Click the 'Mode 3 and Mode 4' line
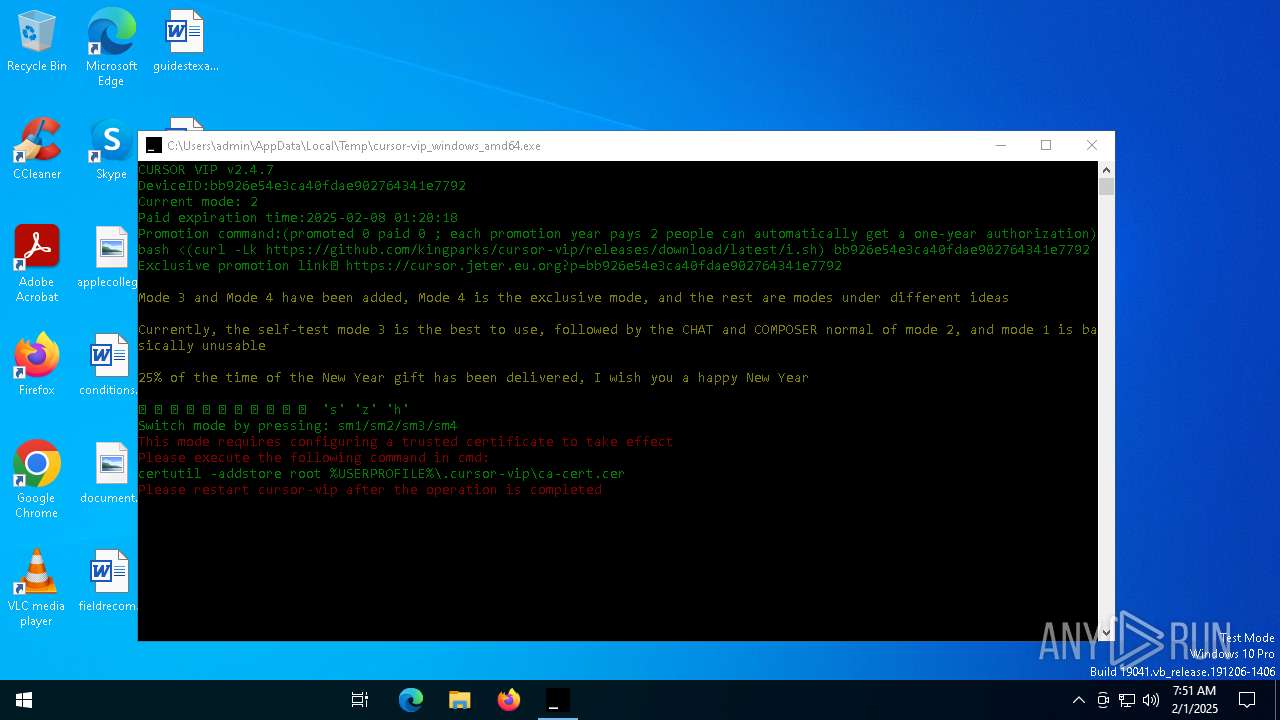Image resolution: width=1280 pixels, height=720 pixels. click(574, 298)
